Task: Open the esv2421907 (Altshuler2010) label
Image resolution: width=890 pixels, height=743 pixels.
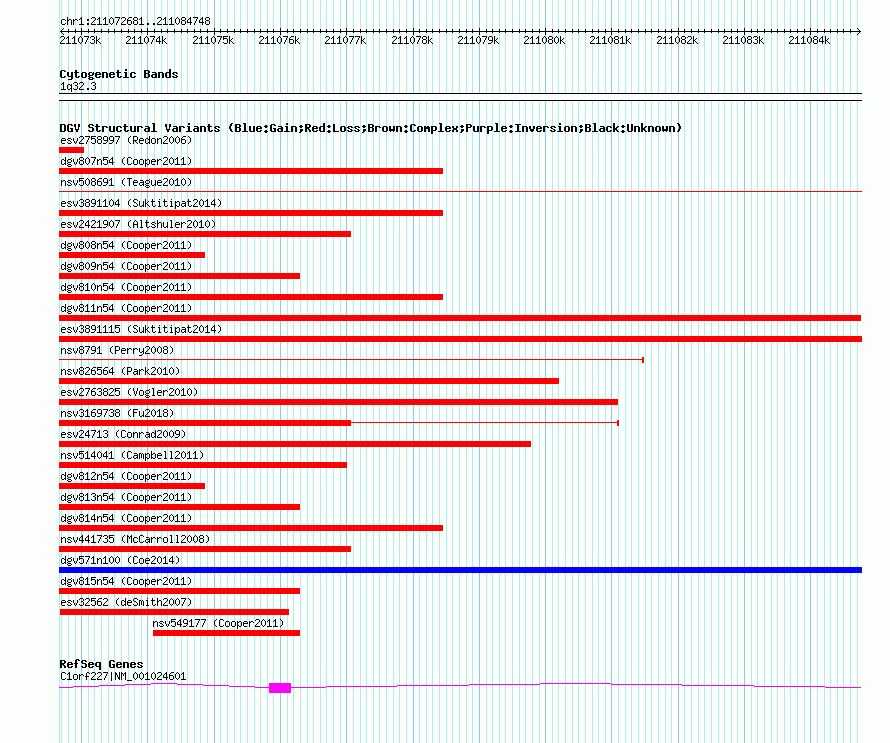Action: click(x=138, y=224)
